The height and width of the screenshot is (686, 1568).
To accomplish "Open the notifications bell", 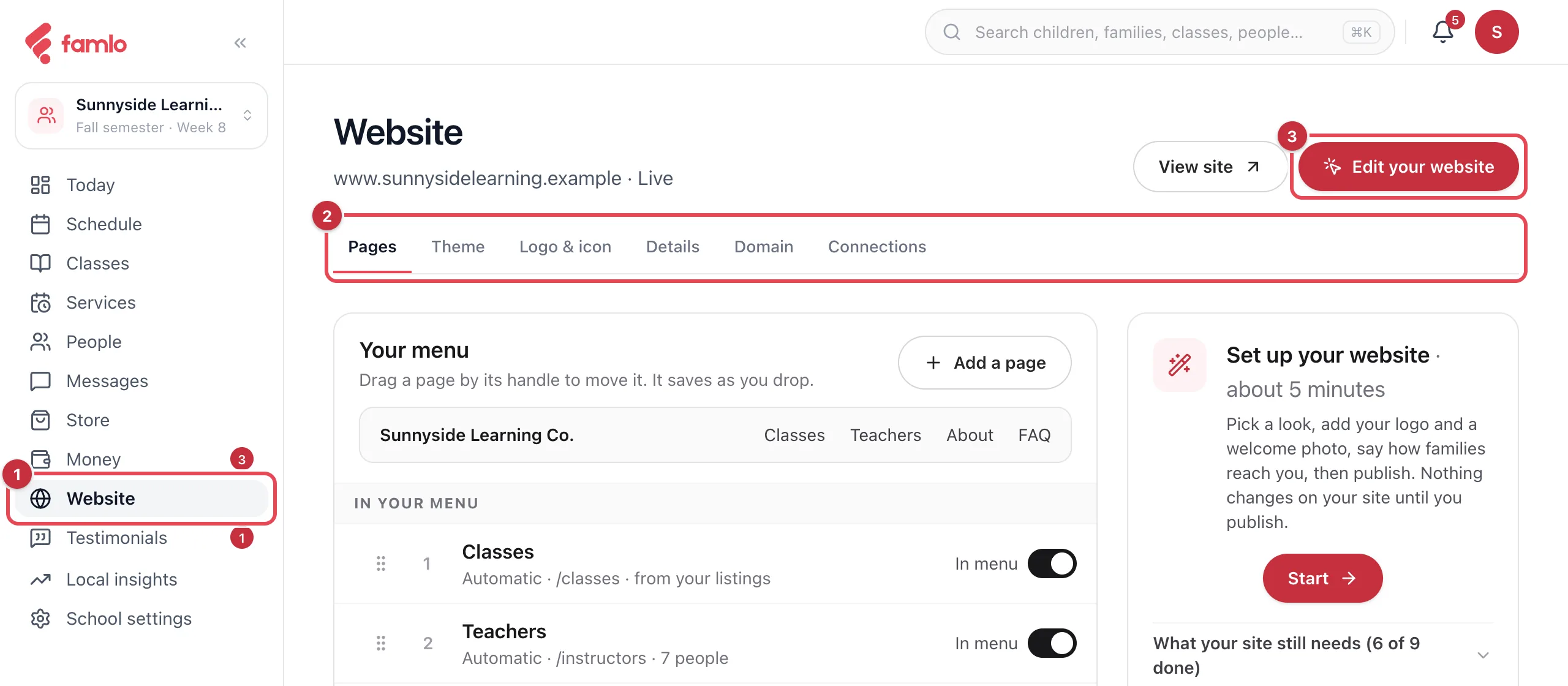I will pyautogui.click(x=1443, y=32).
